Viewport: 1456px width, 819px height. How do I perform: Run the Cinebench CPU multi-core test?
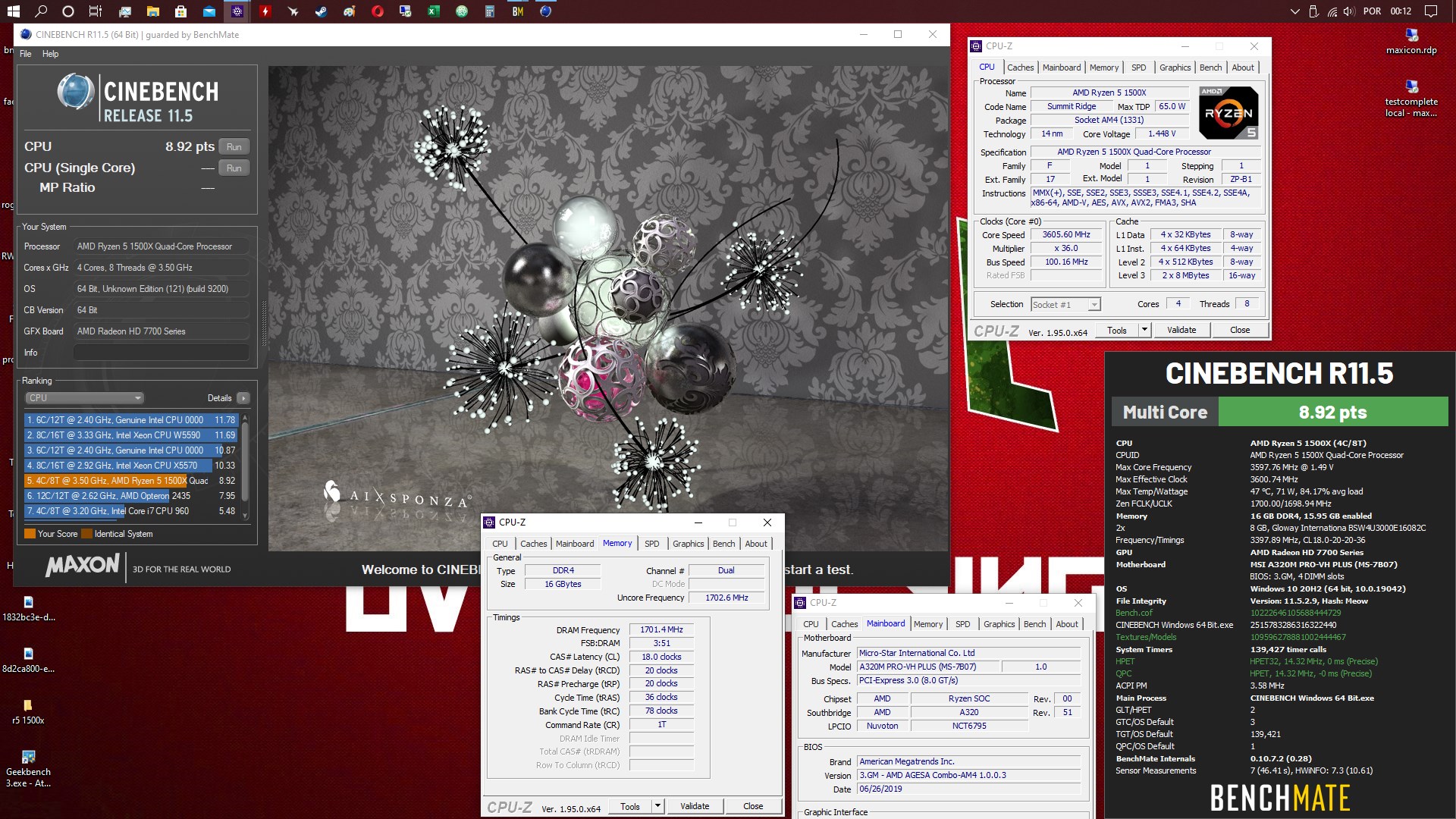(234, 147)
